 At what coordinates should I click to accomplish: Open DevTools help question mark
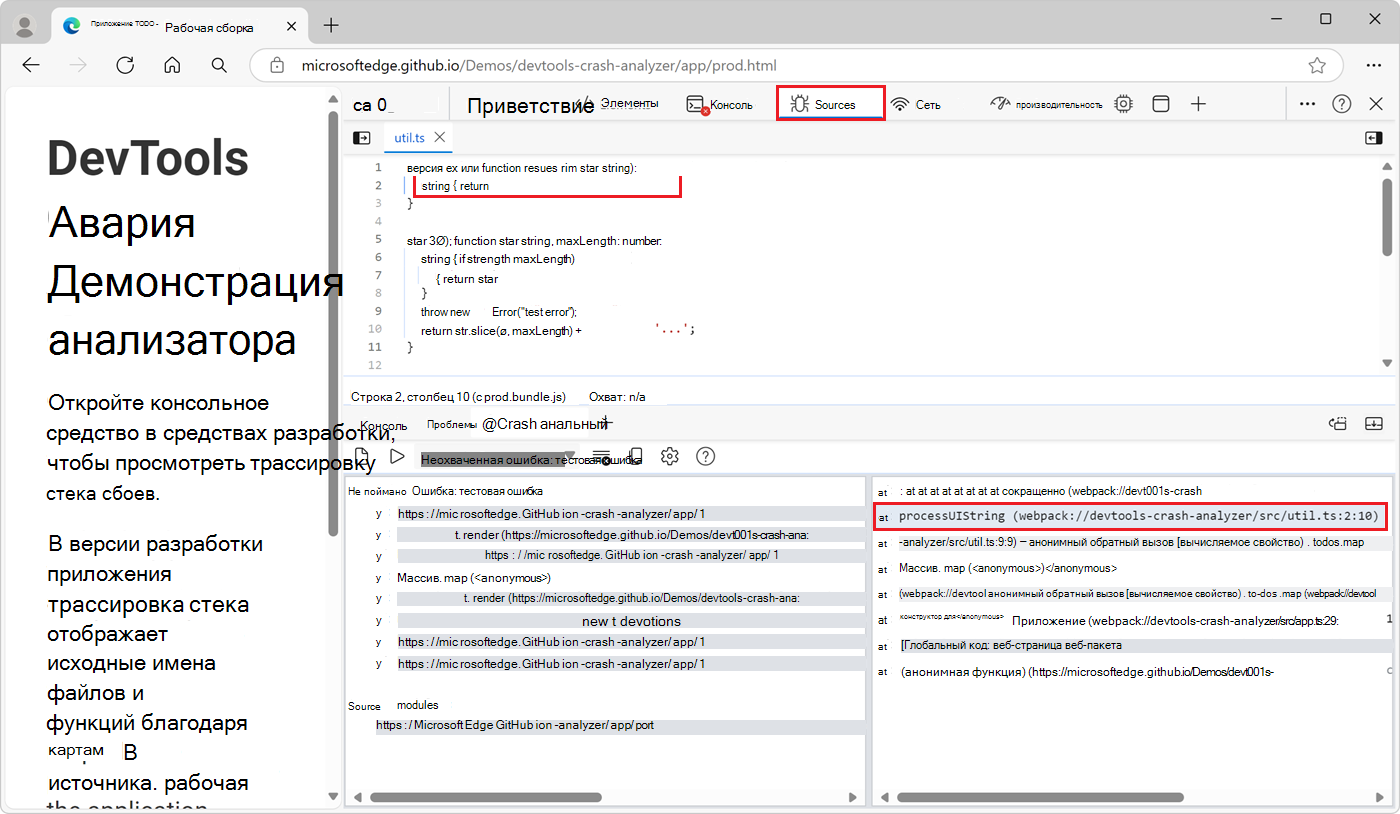pos(1342,104)
